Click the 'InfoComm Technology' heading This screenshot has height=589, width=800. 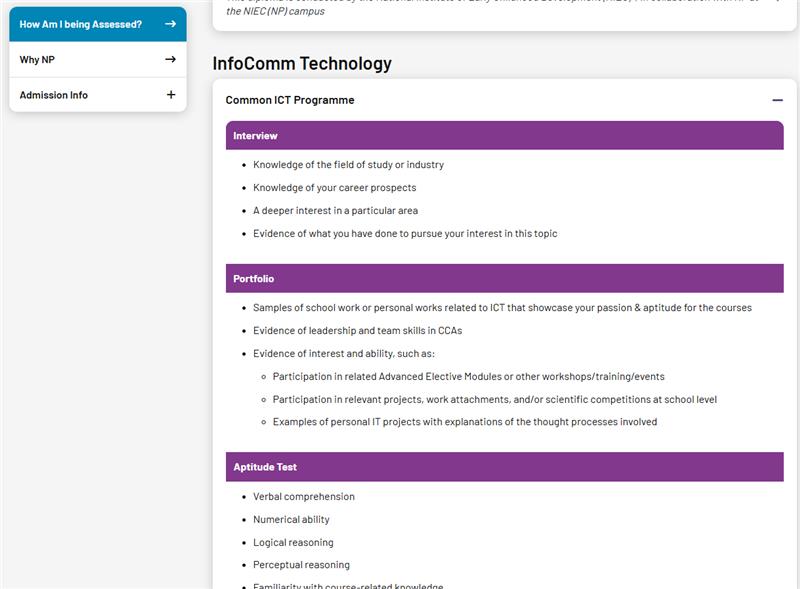click(302, 64)
